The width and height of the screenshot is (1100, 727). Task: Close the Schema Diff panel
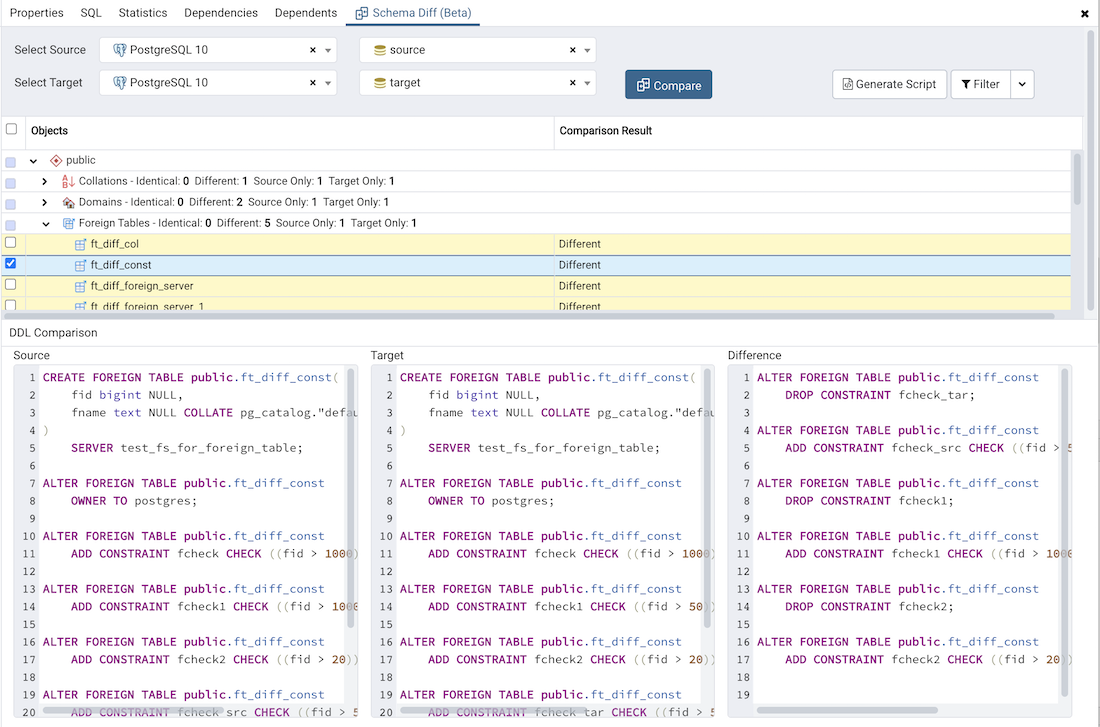1085,13
